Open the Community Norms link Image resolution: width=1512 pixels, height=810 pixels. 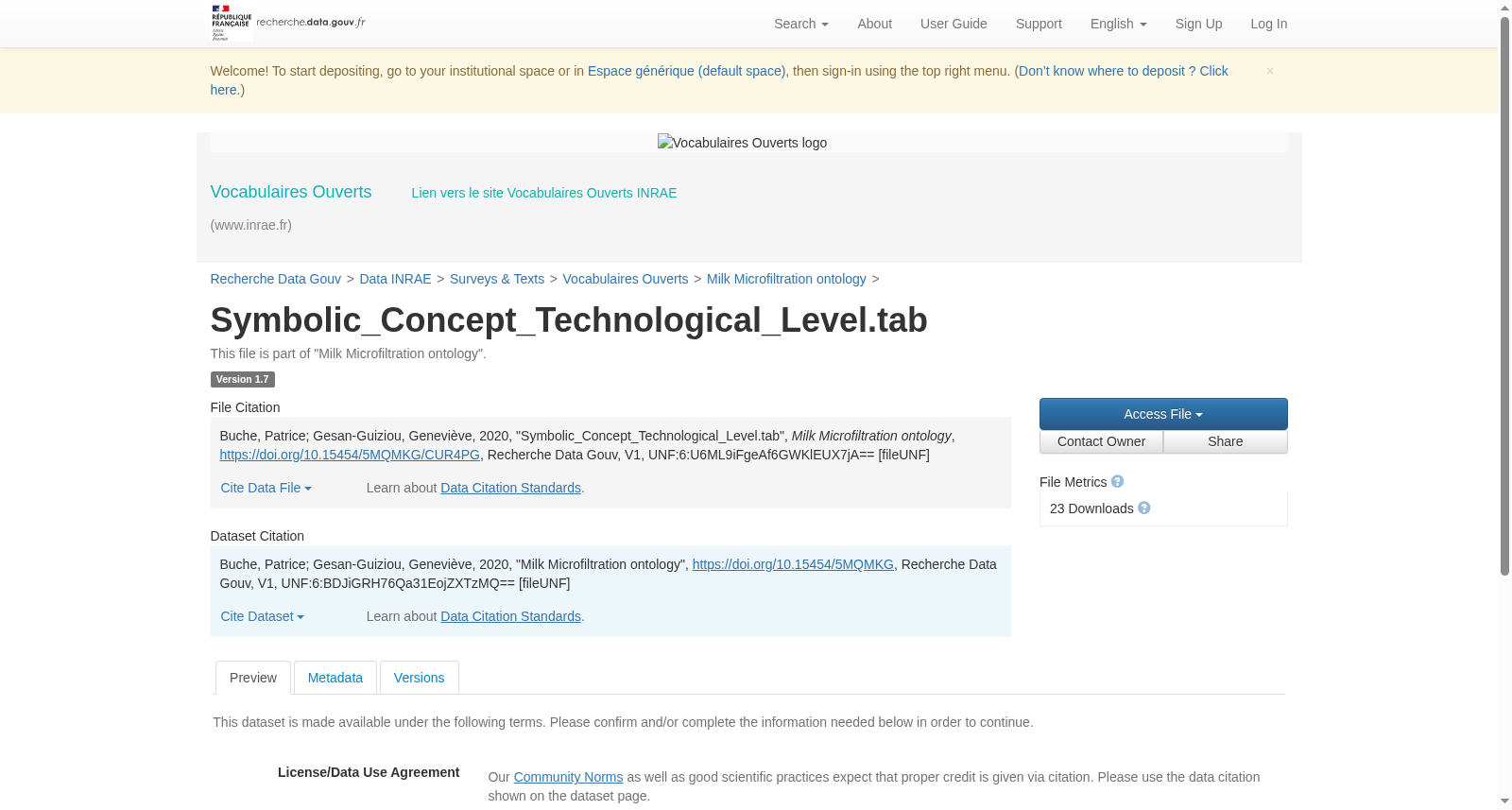568,777
